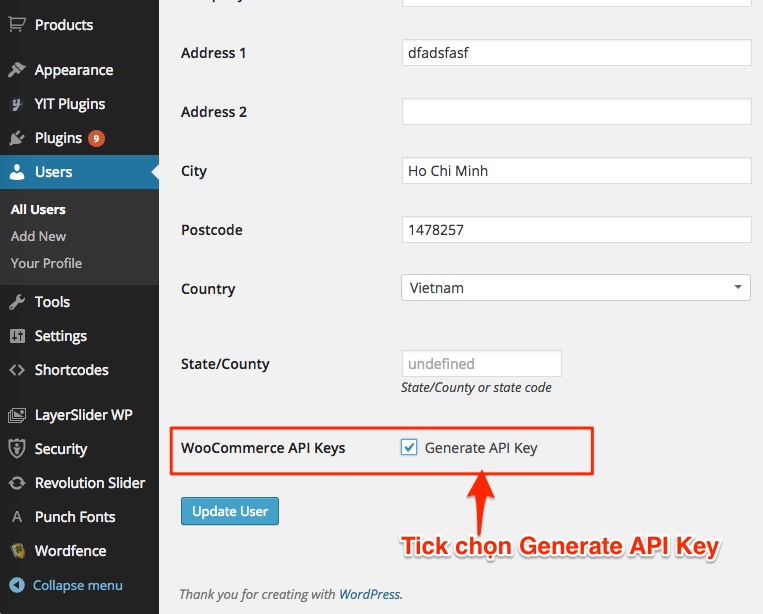Click the Users person icon

pos(17,172)
